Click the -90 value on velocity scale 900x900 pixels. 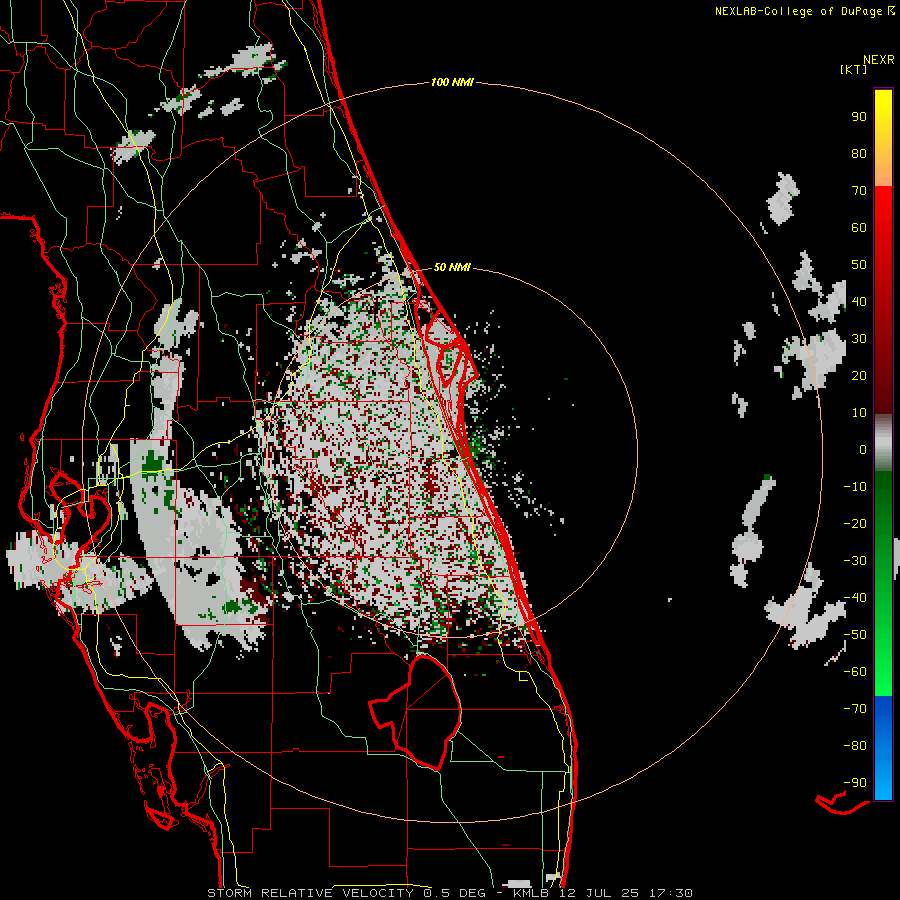(x=855, y=783)
